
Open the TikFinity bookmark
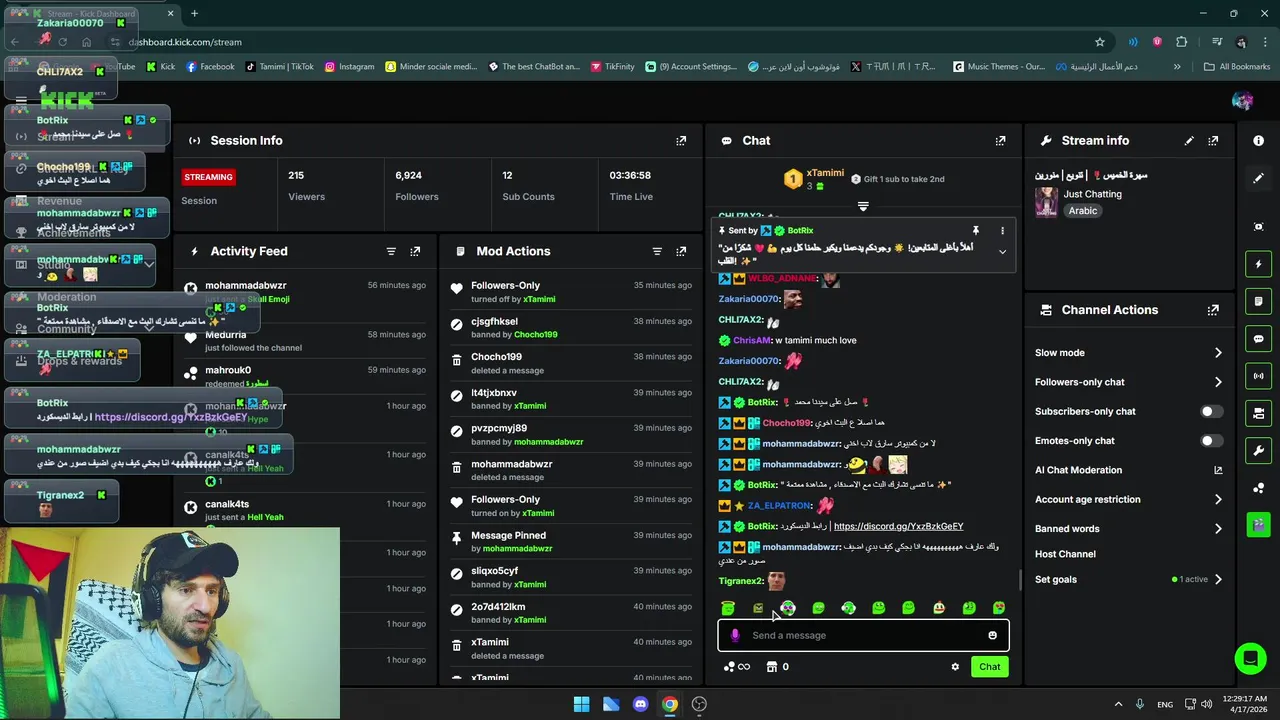[613, 67]
